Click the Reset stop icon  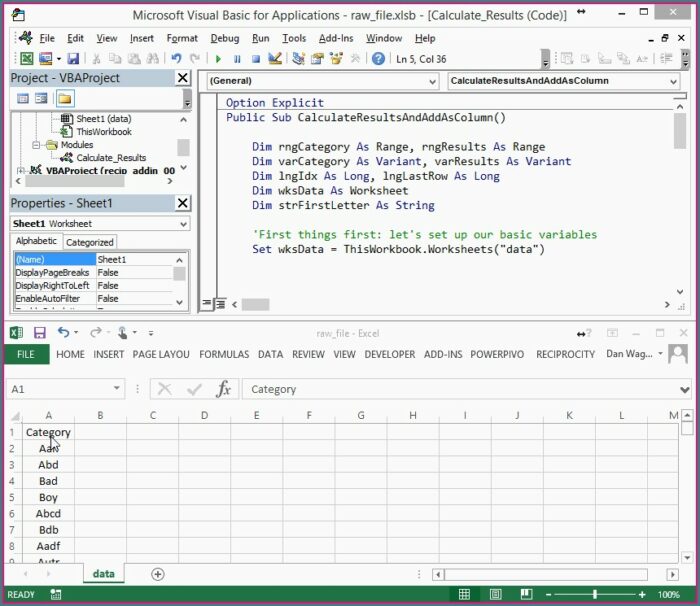[x=256, y=59]
